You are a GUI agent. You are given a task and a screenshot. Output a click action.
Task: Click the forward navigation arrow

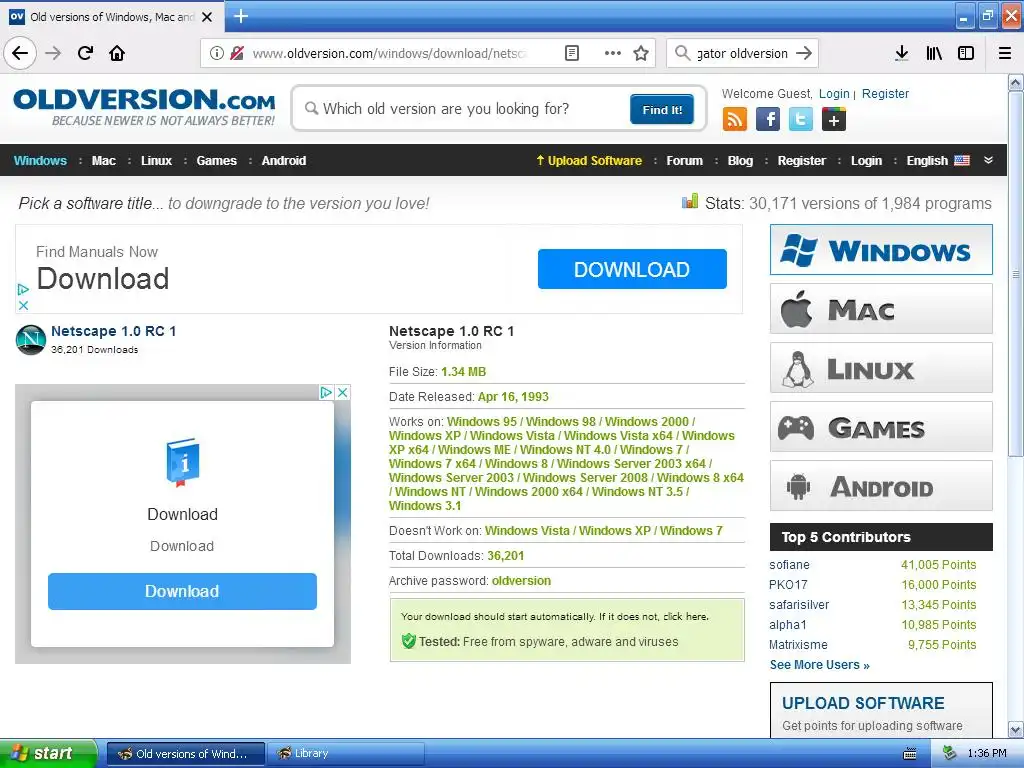click(53, 53)
